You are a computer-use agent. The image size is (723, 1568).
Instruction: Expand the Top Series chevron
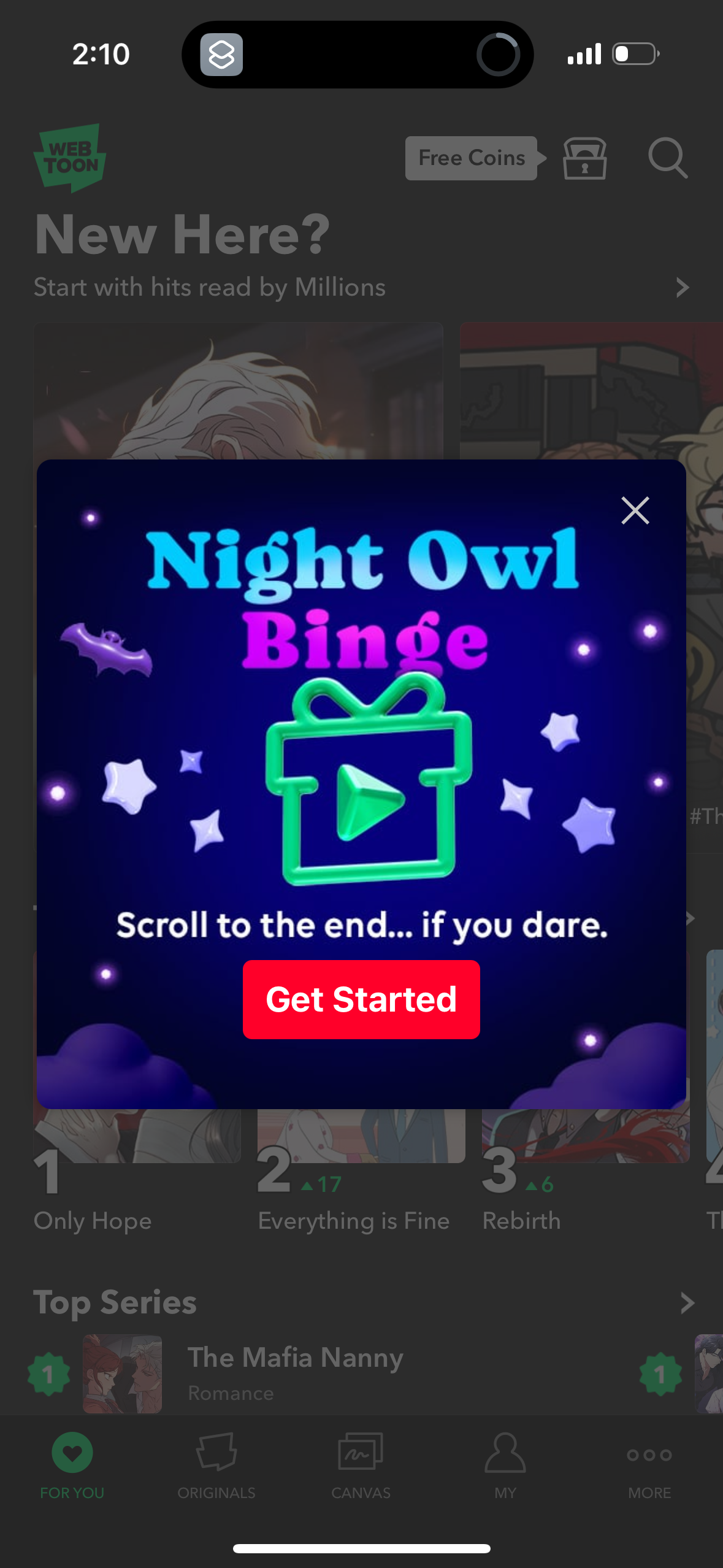pos(687,1302)
